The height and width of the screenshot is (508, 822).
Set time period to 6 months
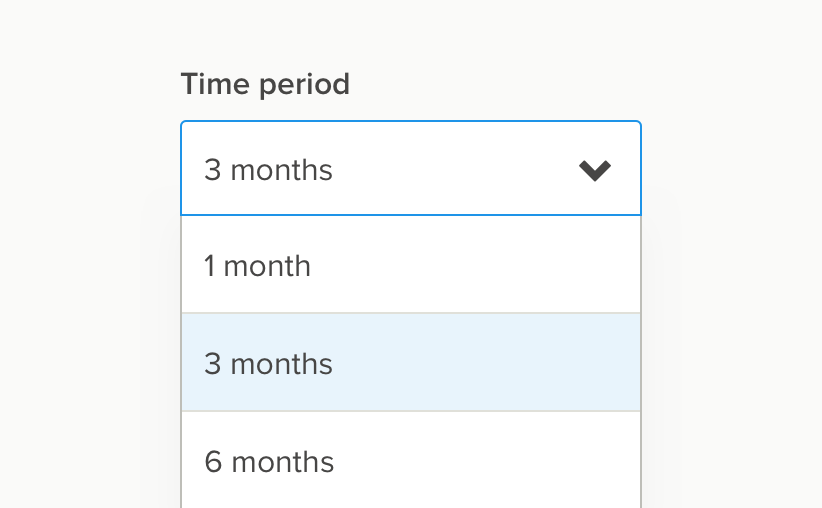[x=410, y=462]
